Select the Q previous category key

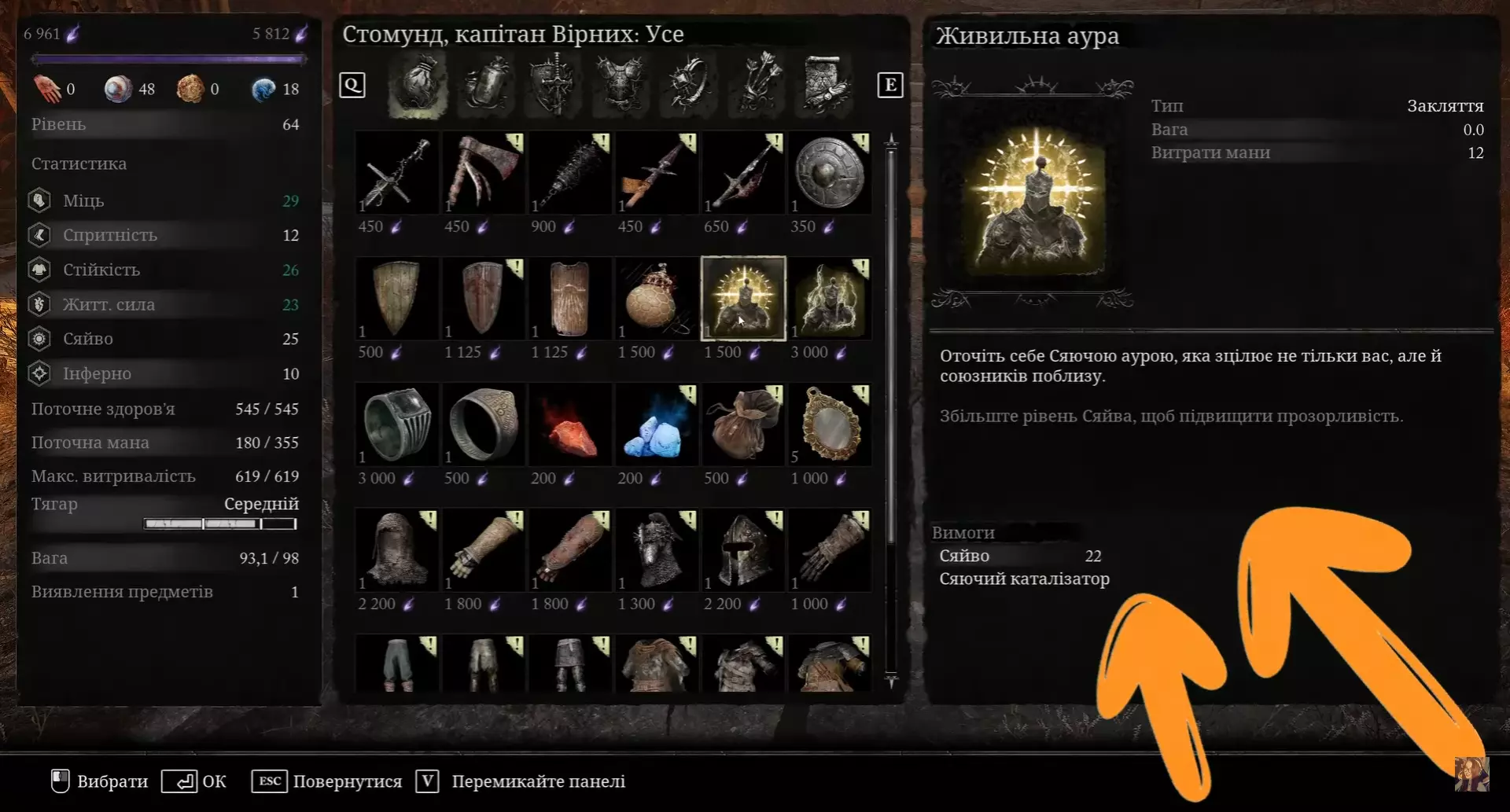(x=352, y=85)
